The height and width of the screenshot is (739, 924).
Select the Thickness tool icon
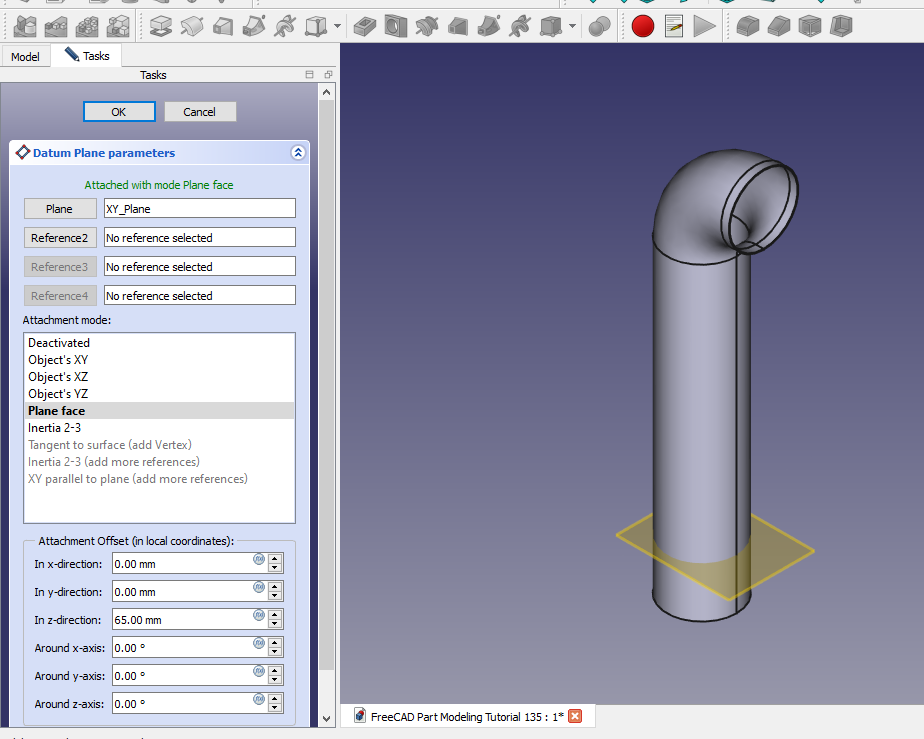tap(841, 26)
